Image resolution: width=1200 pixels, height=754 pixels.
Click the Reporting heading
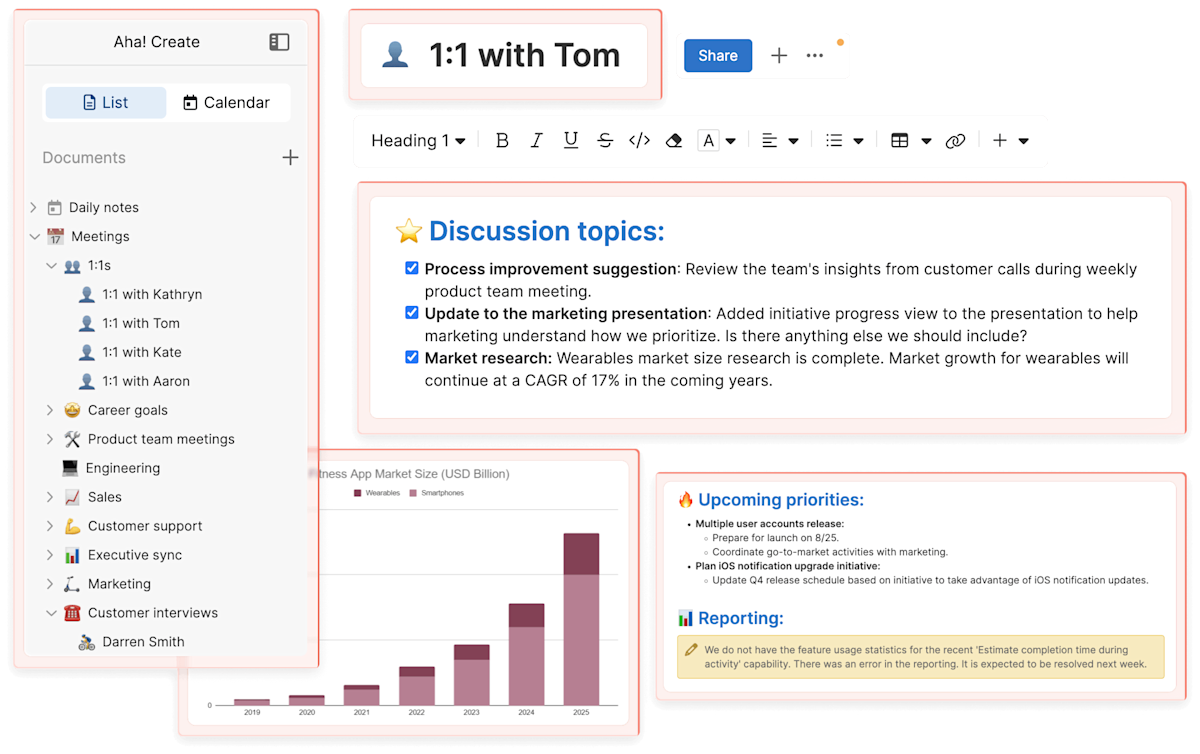point(740,618)
